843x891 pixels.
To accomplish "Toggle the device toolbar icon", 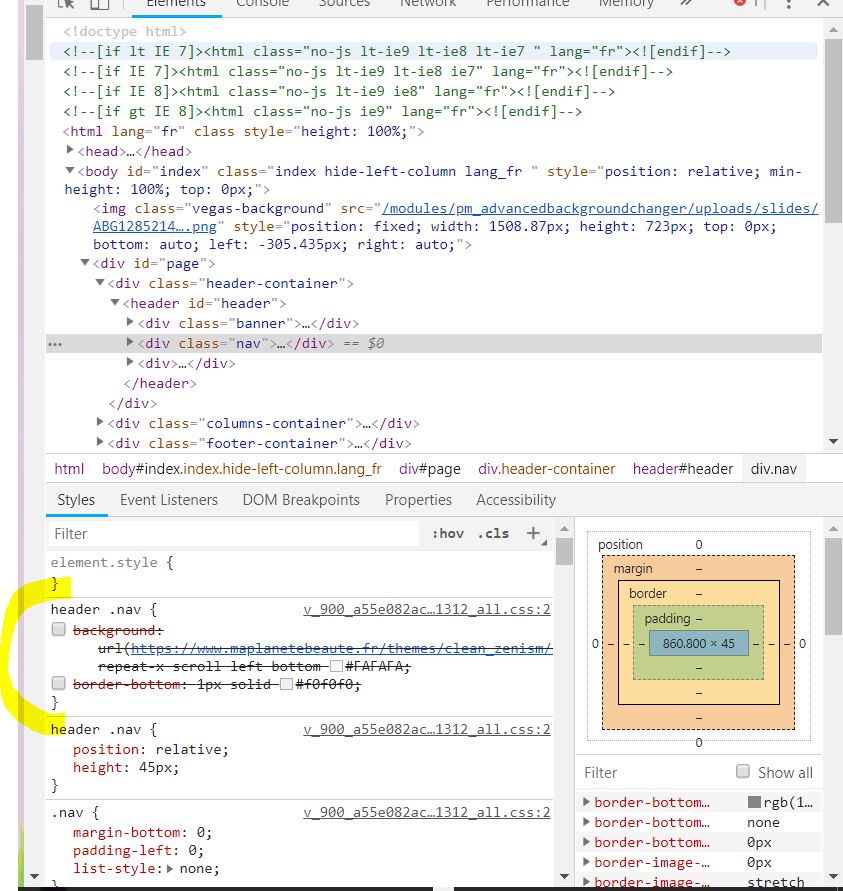I will [99, 4].
